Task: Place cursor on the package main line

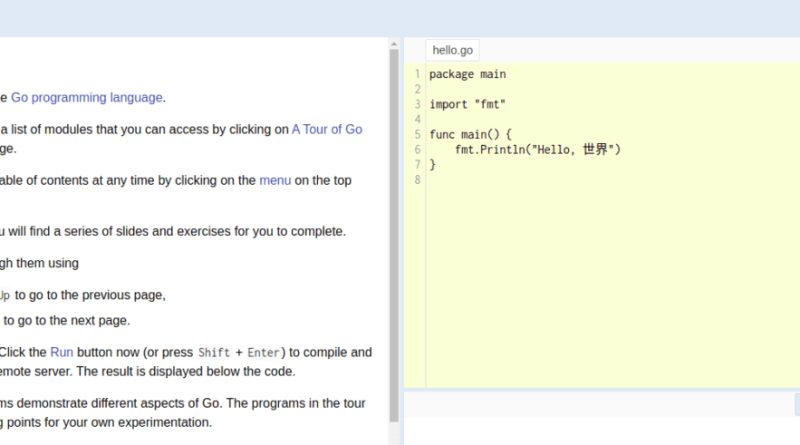Action: click(467, 75)
